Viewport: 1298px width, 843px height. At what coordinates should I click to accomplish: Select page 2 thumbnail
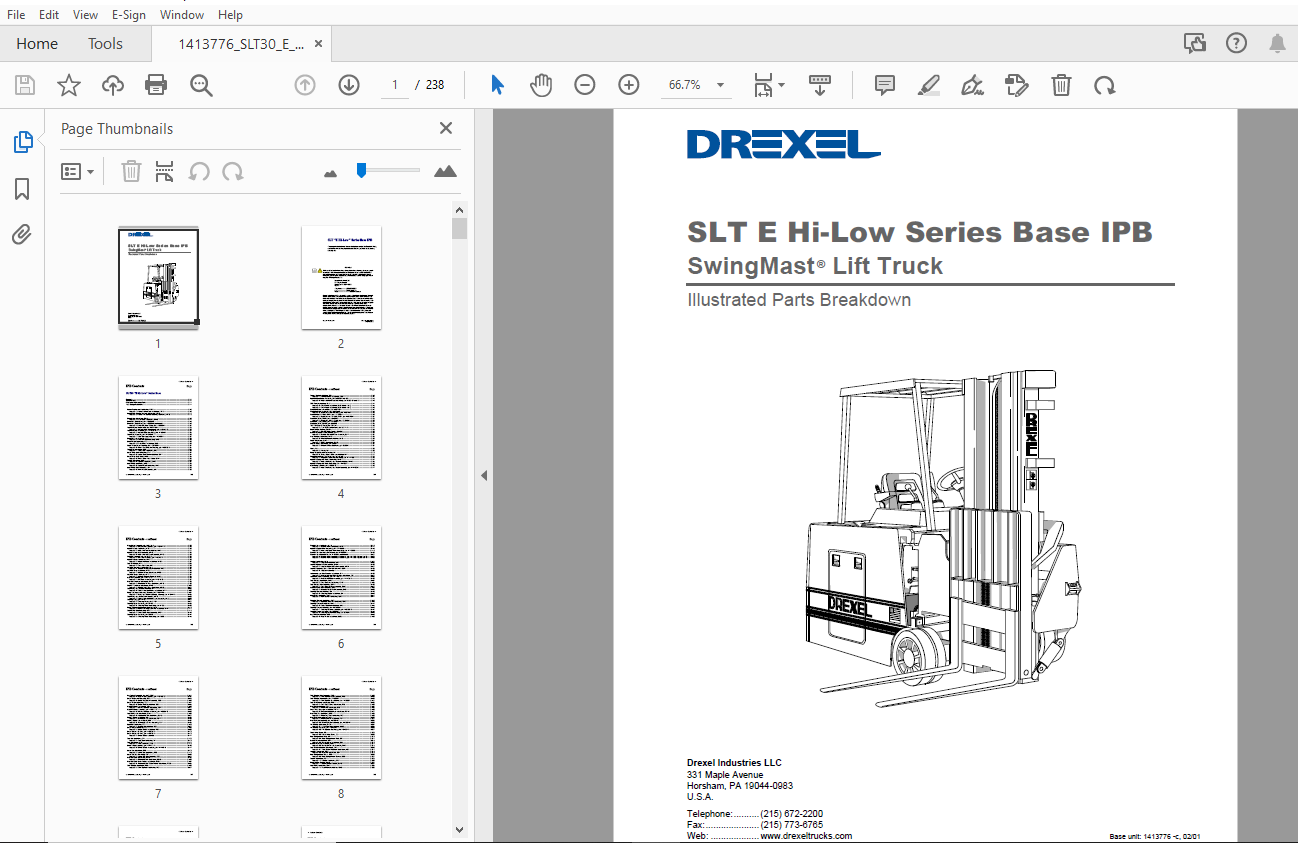click(341, 278)
